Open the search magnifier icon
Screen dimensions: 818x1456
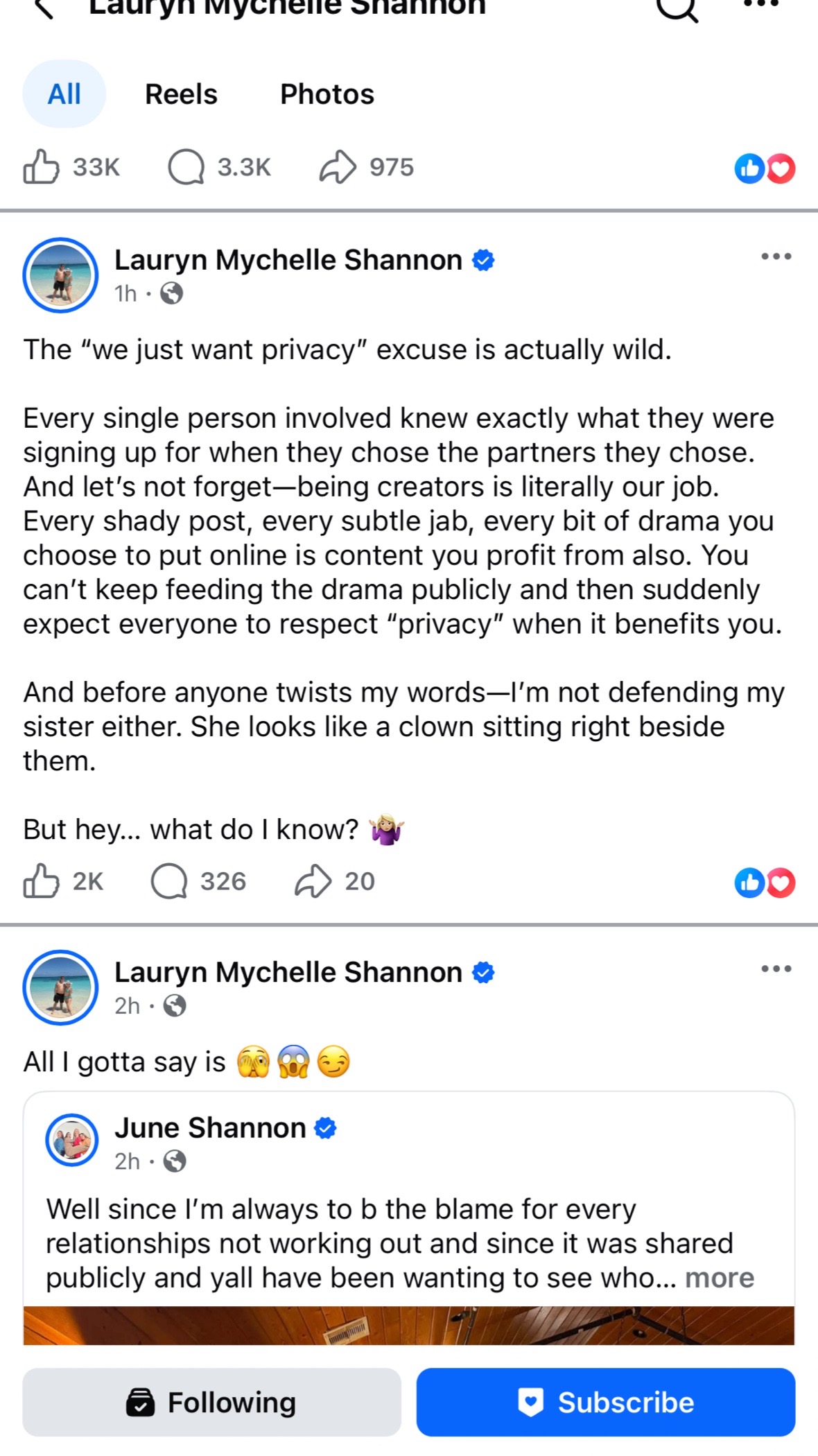point(677,8)
